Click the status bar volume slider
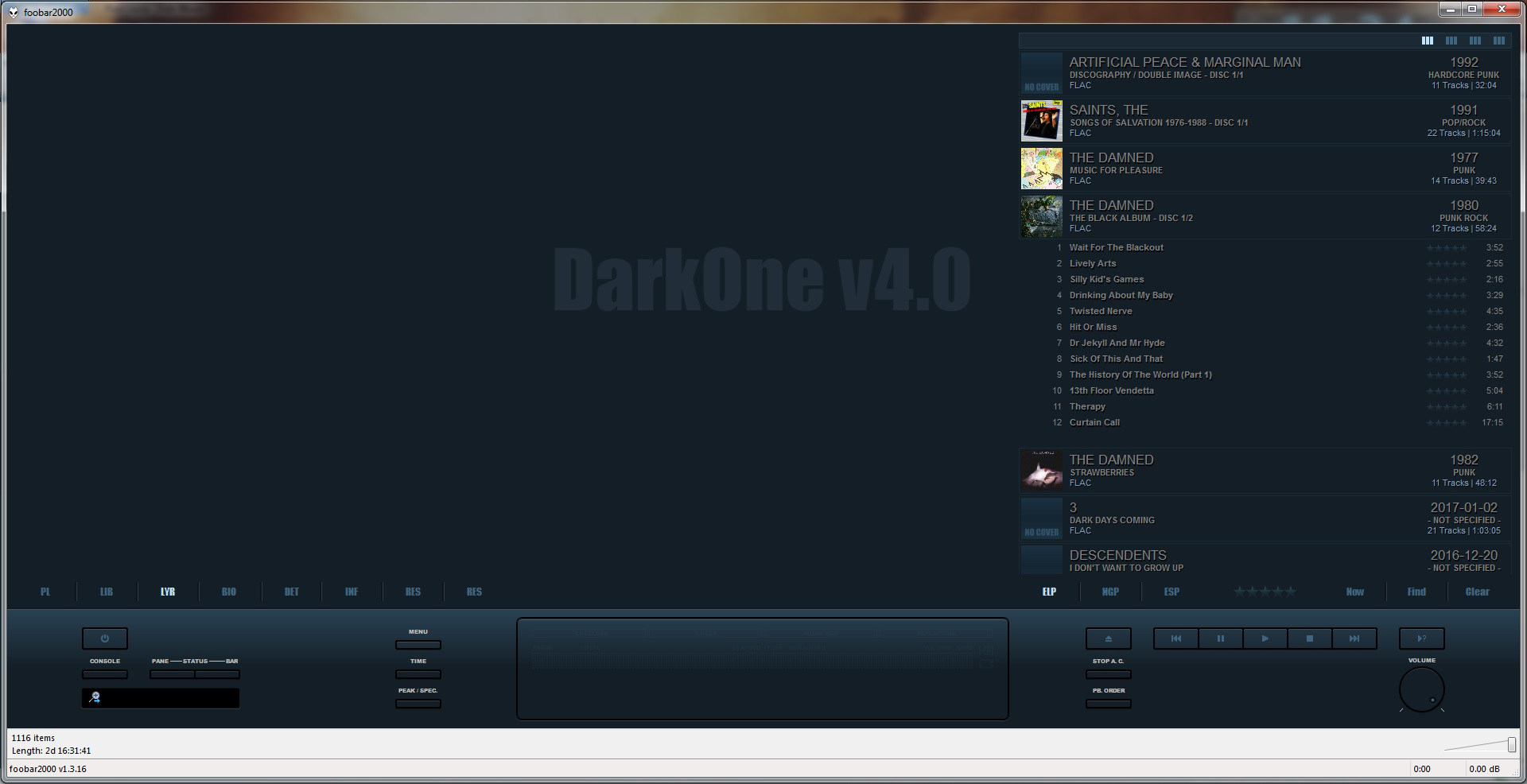 [1480, 744]
